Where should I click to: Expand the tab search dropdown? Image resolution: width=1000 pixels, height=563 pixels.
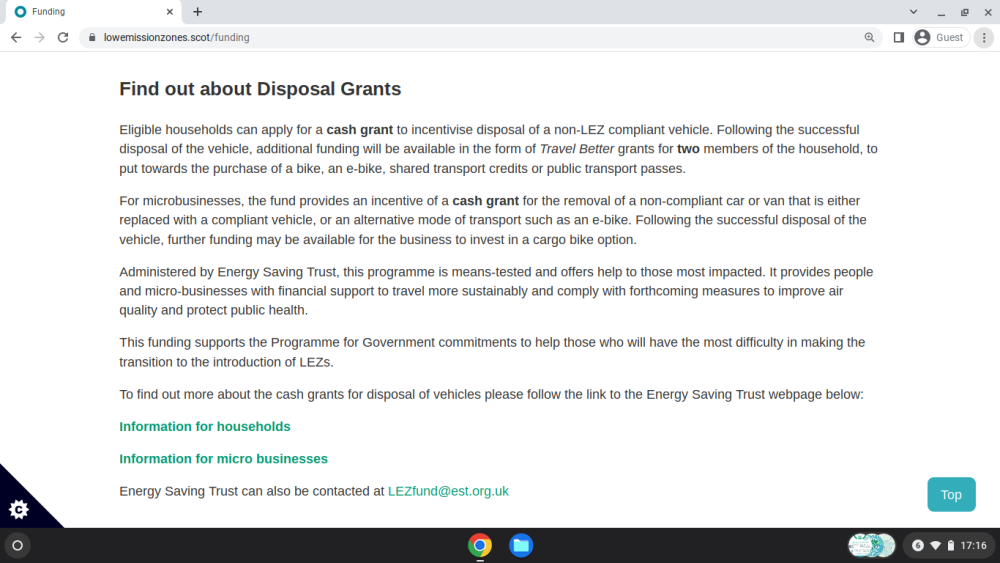point(913,11)
